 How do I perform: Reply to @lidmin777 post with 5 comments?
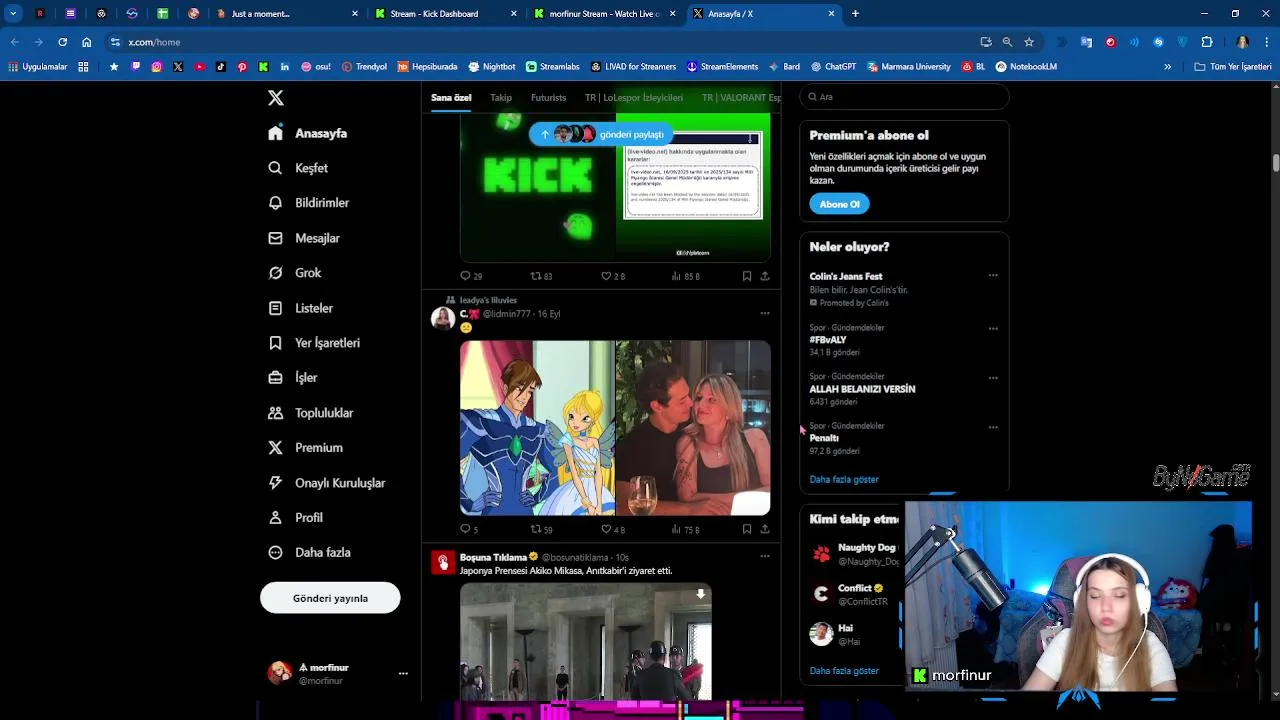[469, 529]
